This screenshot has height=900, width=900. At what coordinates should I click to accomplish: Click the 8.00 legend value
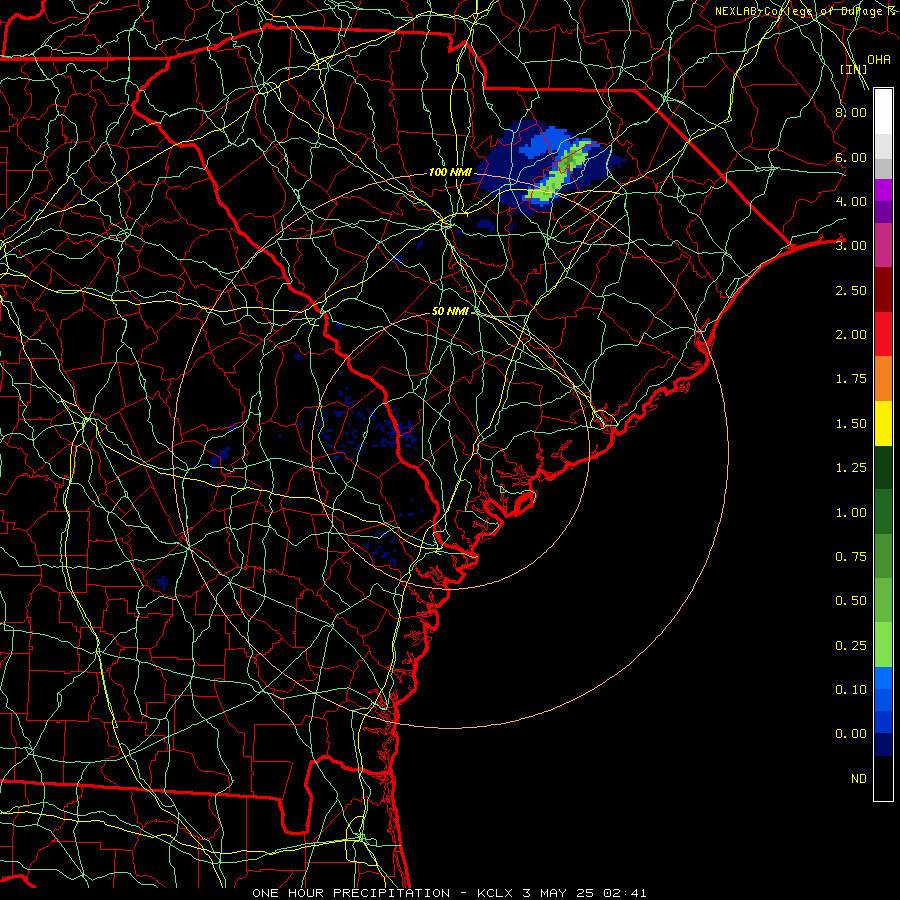[x=851, y=112]
